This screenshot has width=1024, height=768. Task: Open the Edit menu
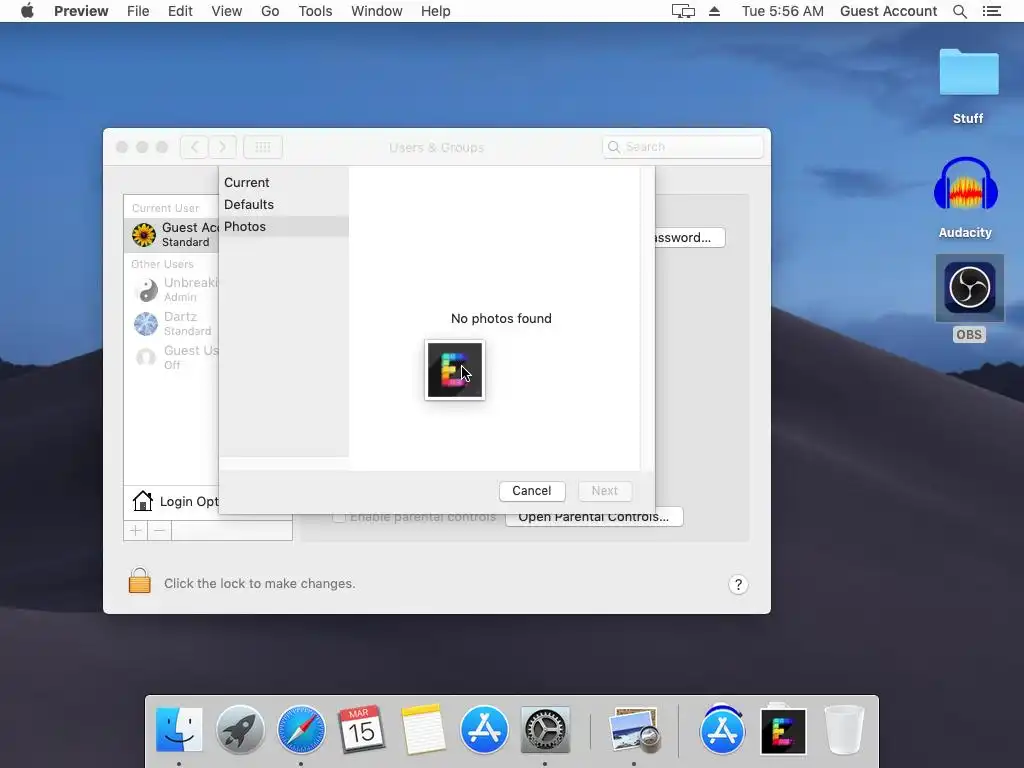point(180,11)
